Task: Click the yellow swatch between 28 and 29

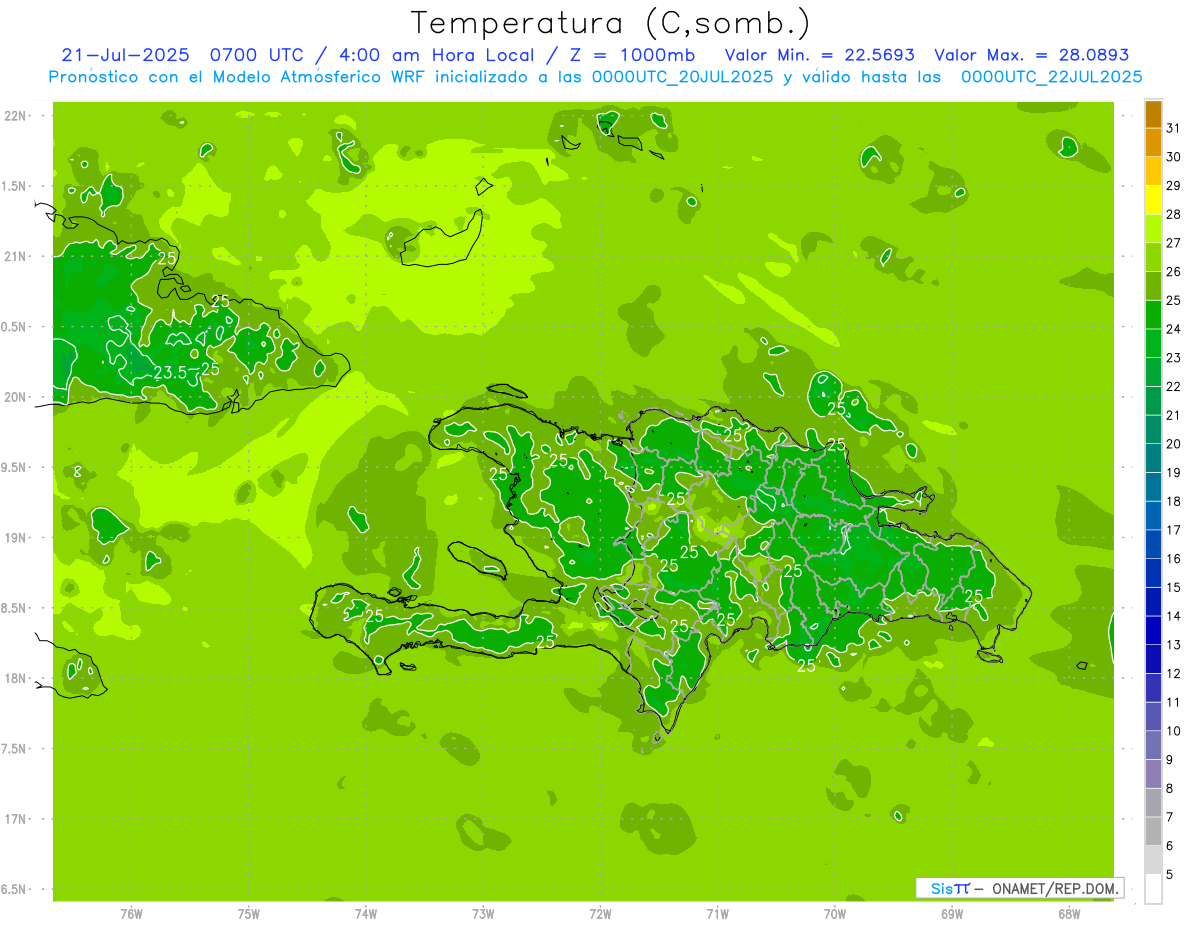Action: click(x=1153, y=199)
